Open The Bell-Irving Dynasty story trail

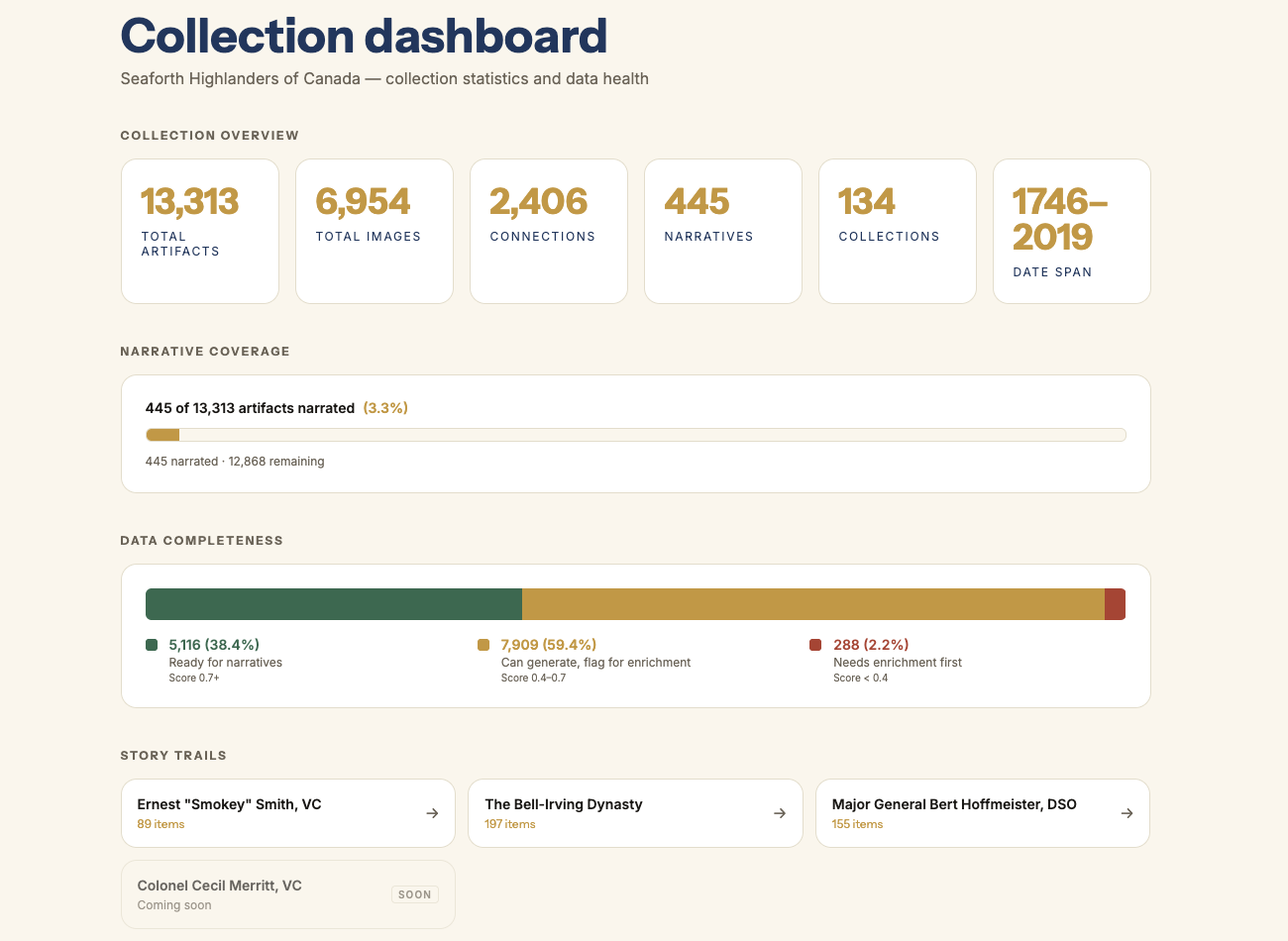tap(635, 813)
